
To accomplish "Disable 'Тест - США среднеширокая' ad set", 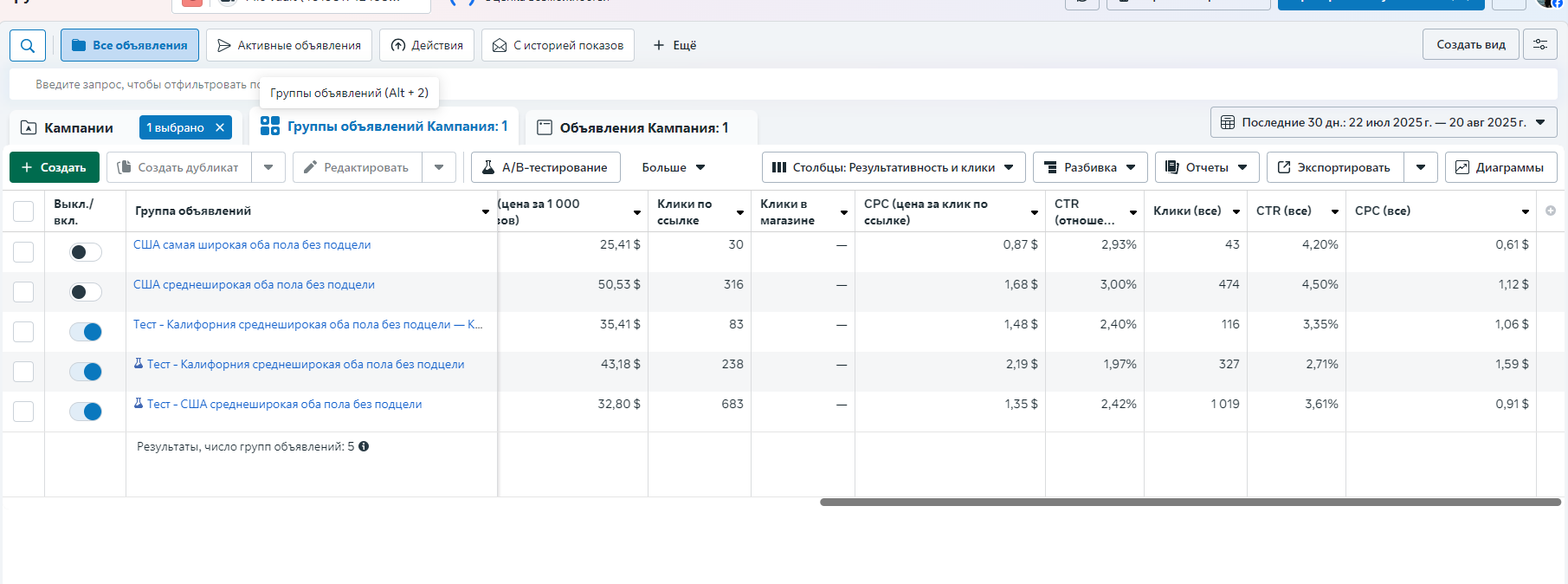I will (86, 412).
